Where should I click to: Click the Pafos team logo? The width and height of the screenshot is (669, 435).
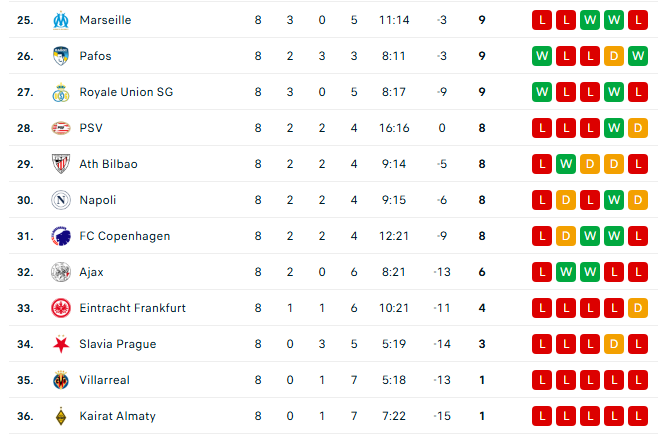click(x=59, y=56)
